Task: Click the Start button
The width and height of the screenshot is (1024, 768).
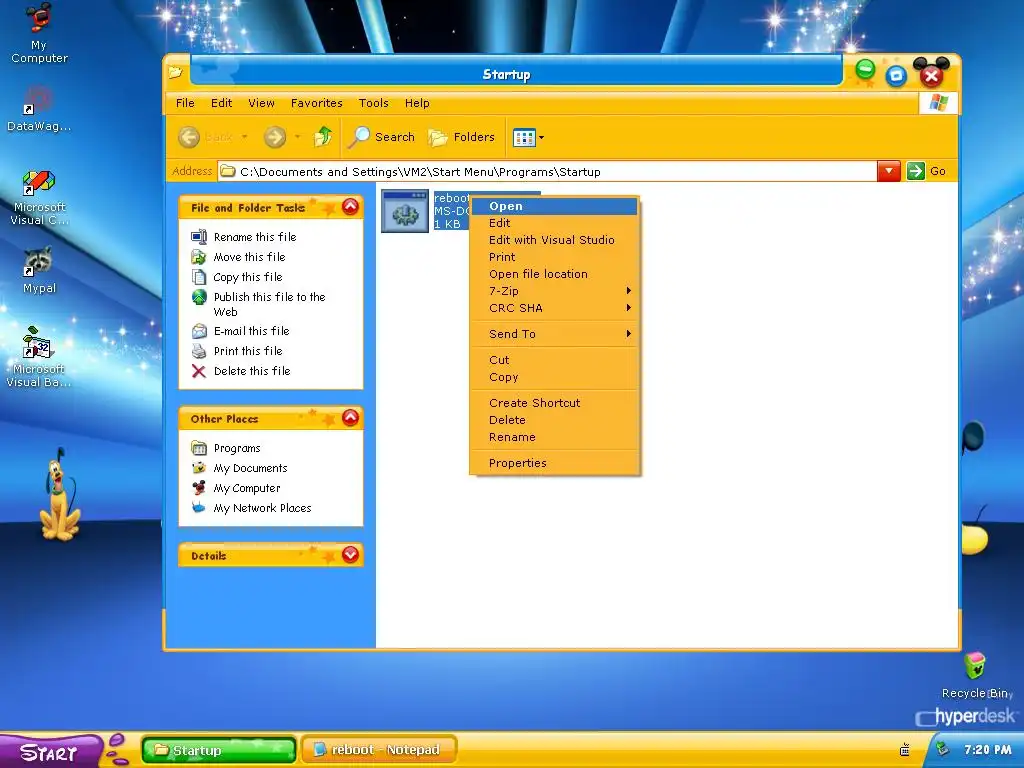Action: click(50, 752)
